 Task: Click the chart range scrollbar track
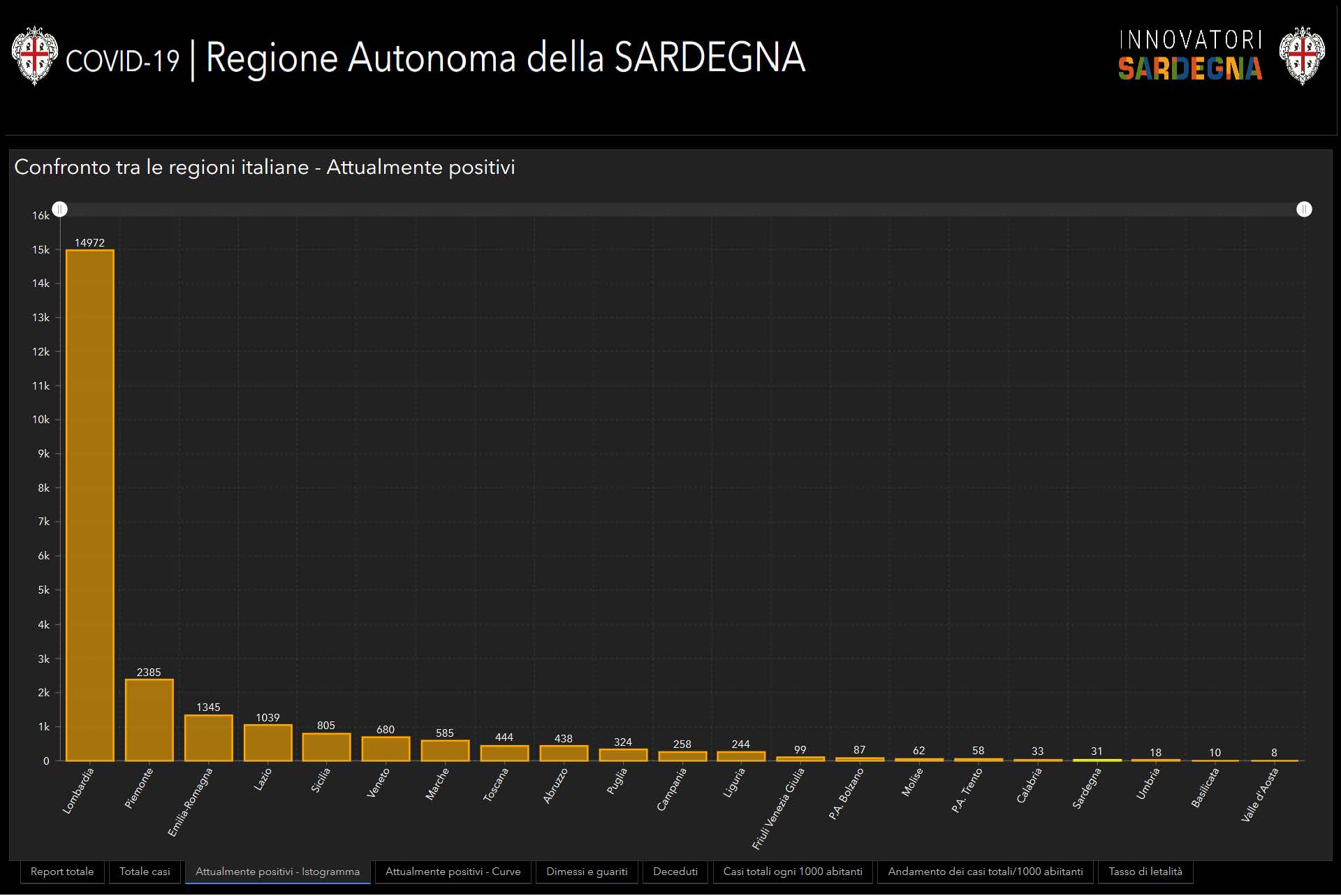[x=681, y=210]
